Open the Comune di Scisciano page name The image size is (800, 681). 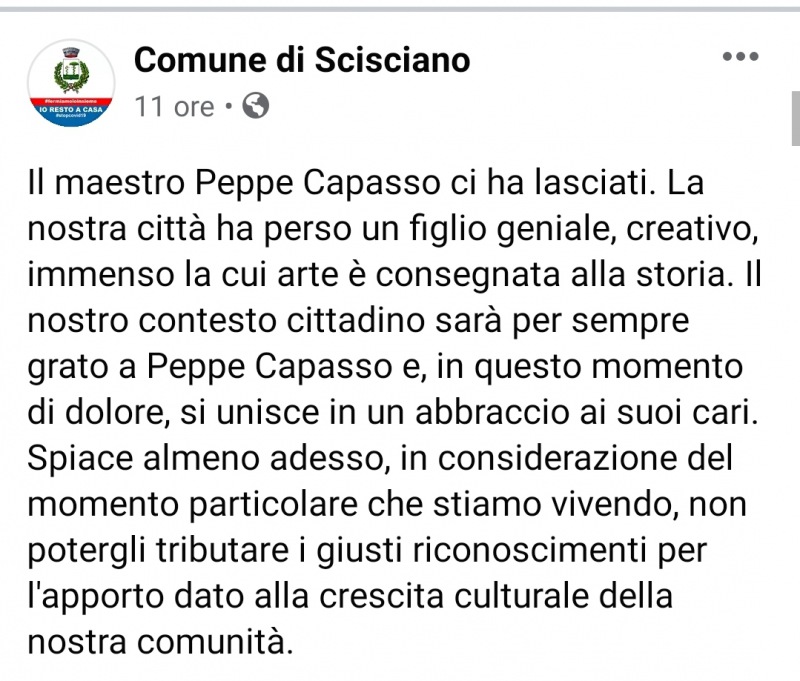click(301, 60)
